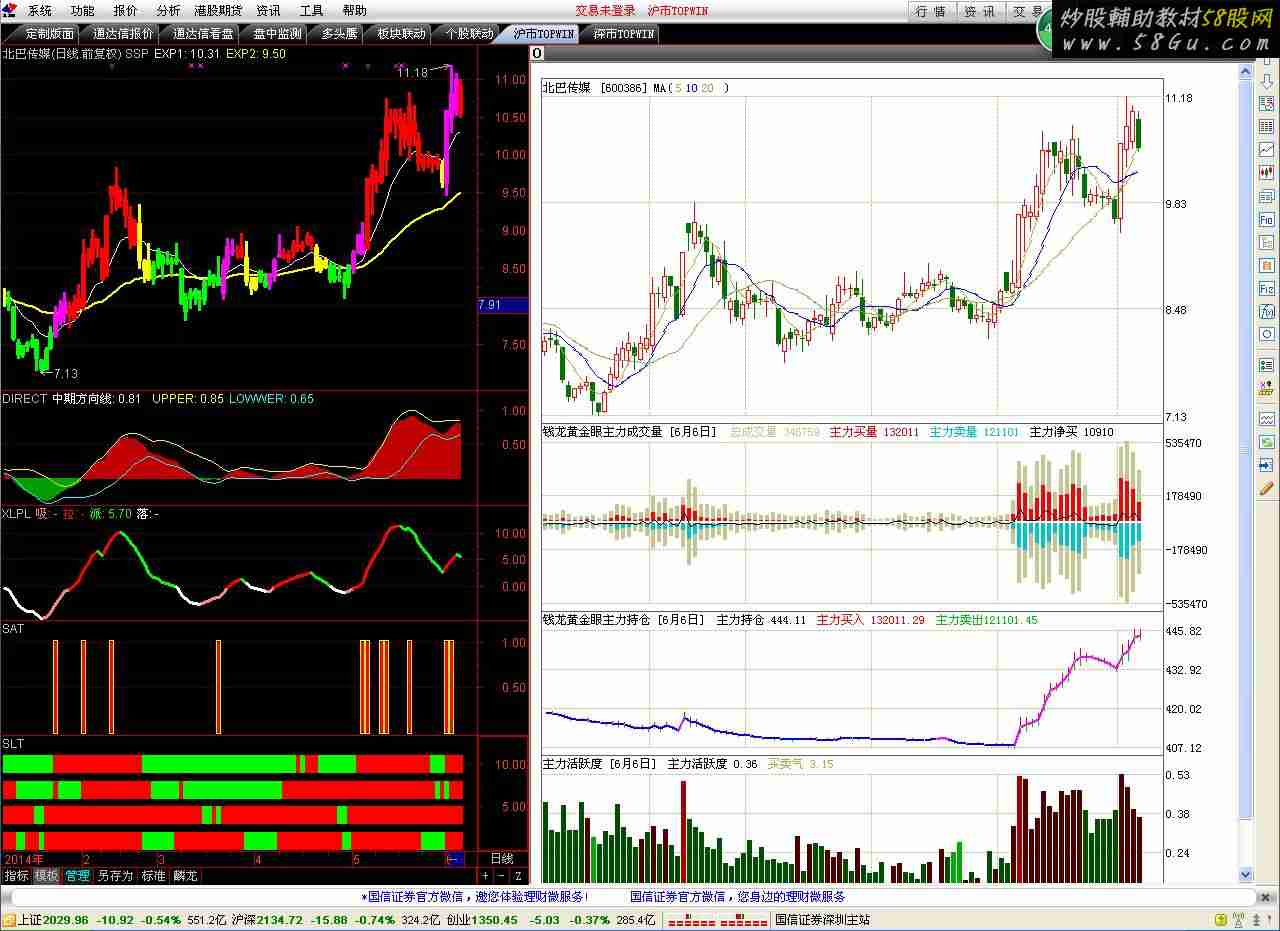Click the down-arrow icon in right sidebar

[1266, 84]
